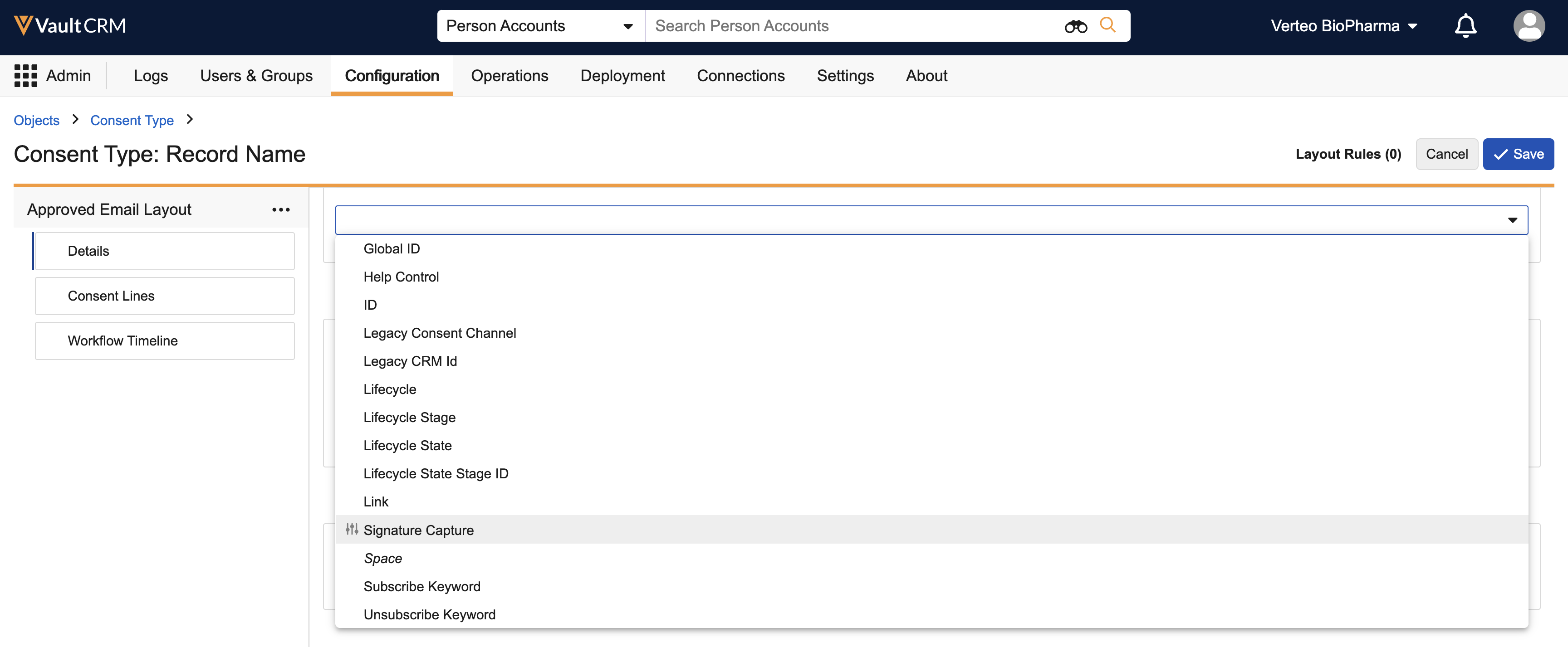Switch to the Operations tab

point(510,76)
